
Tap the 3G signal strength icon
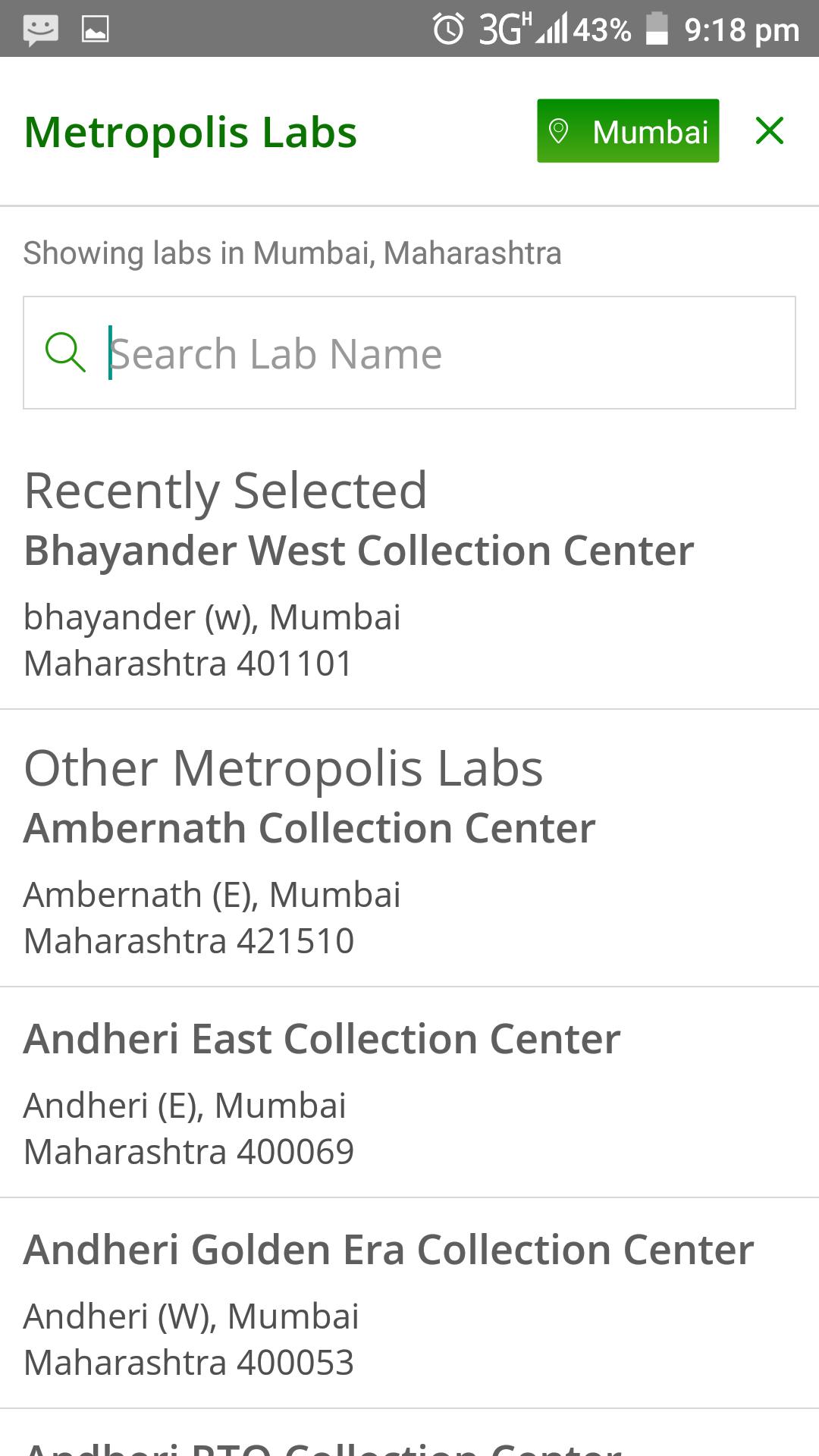pos(523,30)
